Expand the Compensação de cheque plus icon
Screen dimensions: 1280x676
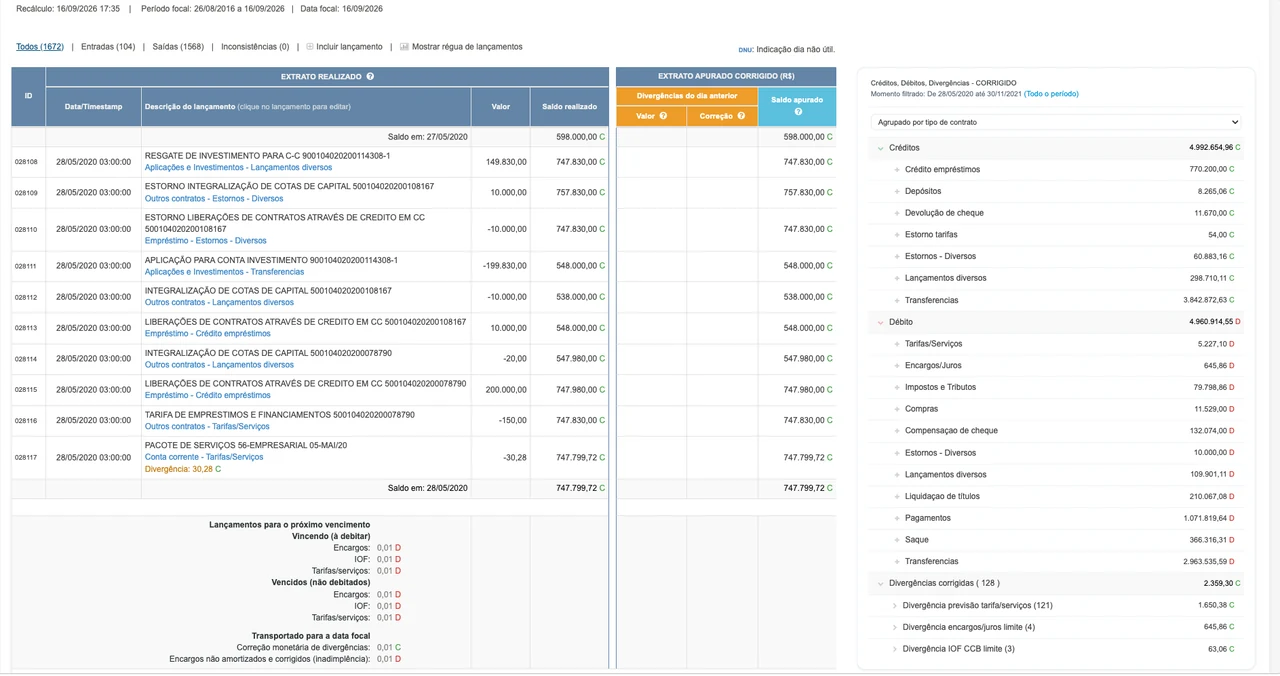(x=897, y=431)
